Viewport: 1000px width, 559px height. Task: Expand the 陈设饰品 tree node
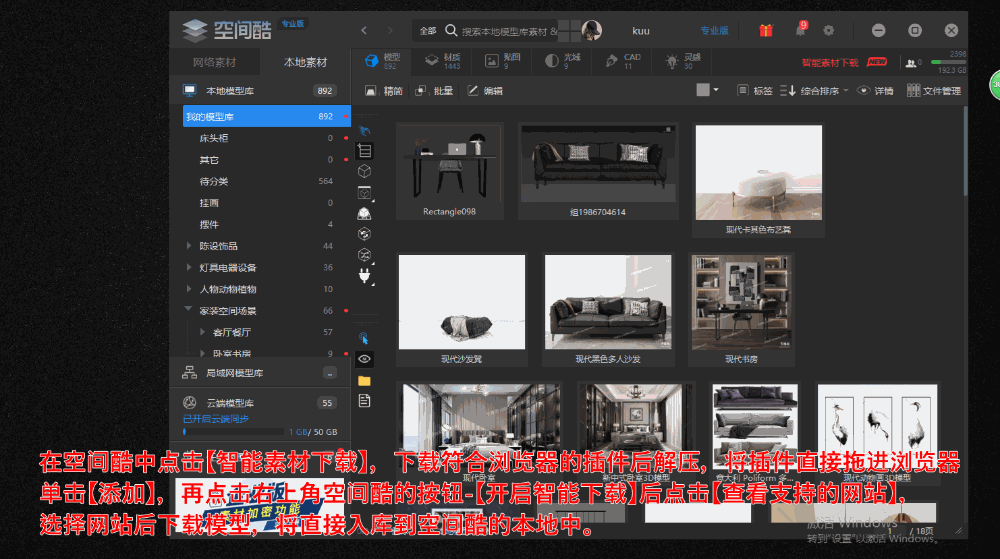click(189, 245)
